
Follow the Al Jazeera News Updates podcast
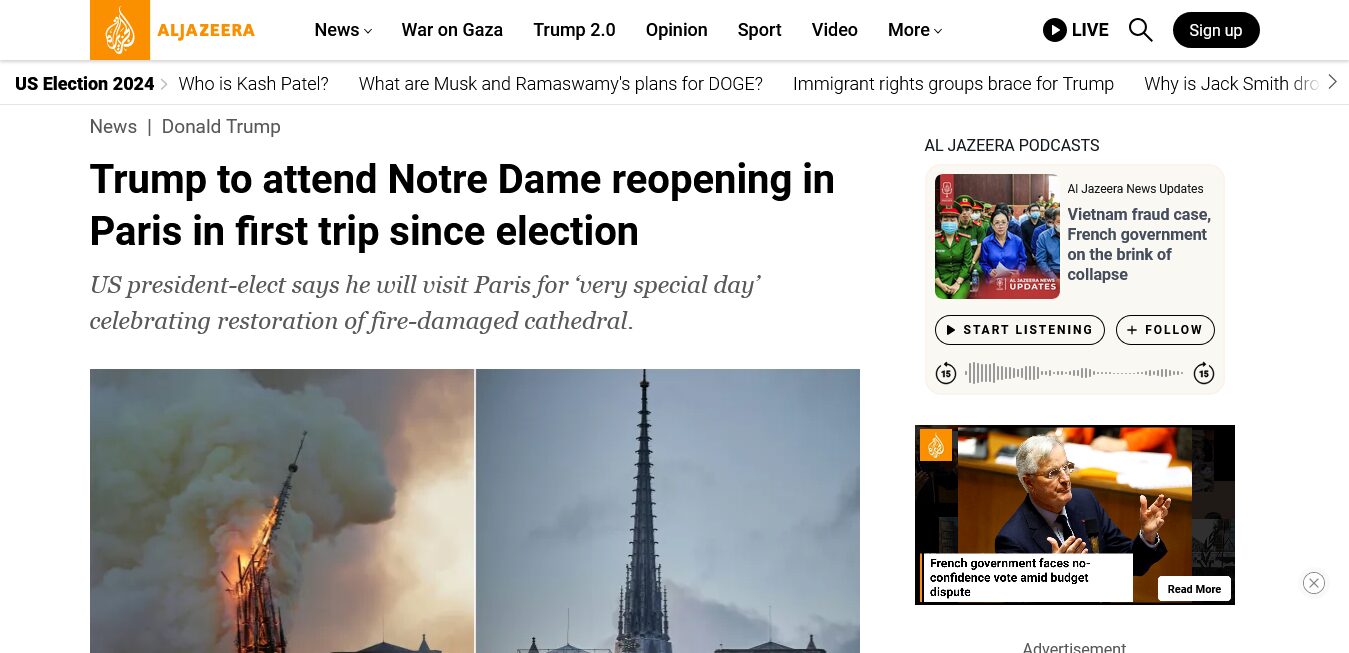(x=1165, y=330)
